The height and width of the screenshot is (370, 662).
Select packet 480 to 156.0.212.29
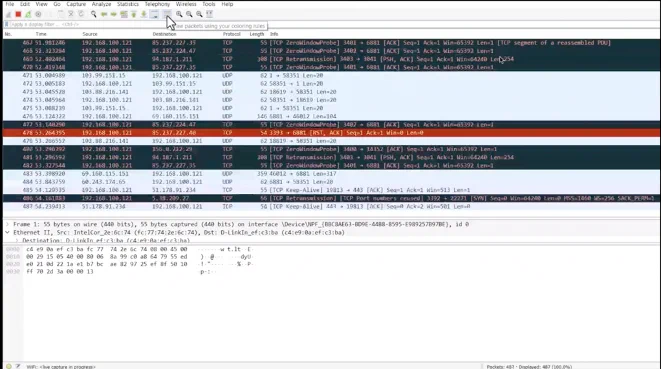coord(331,149)
